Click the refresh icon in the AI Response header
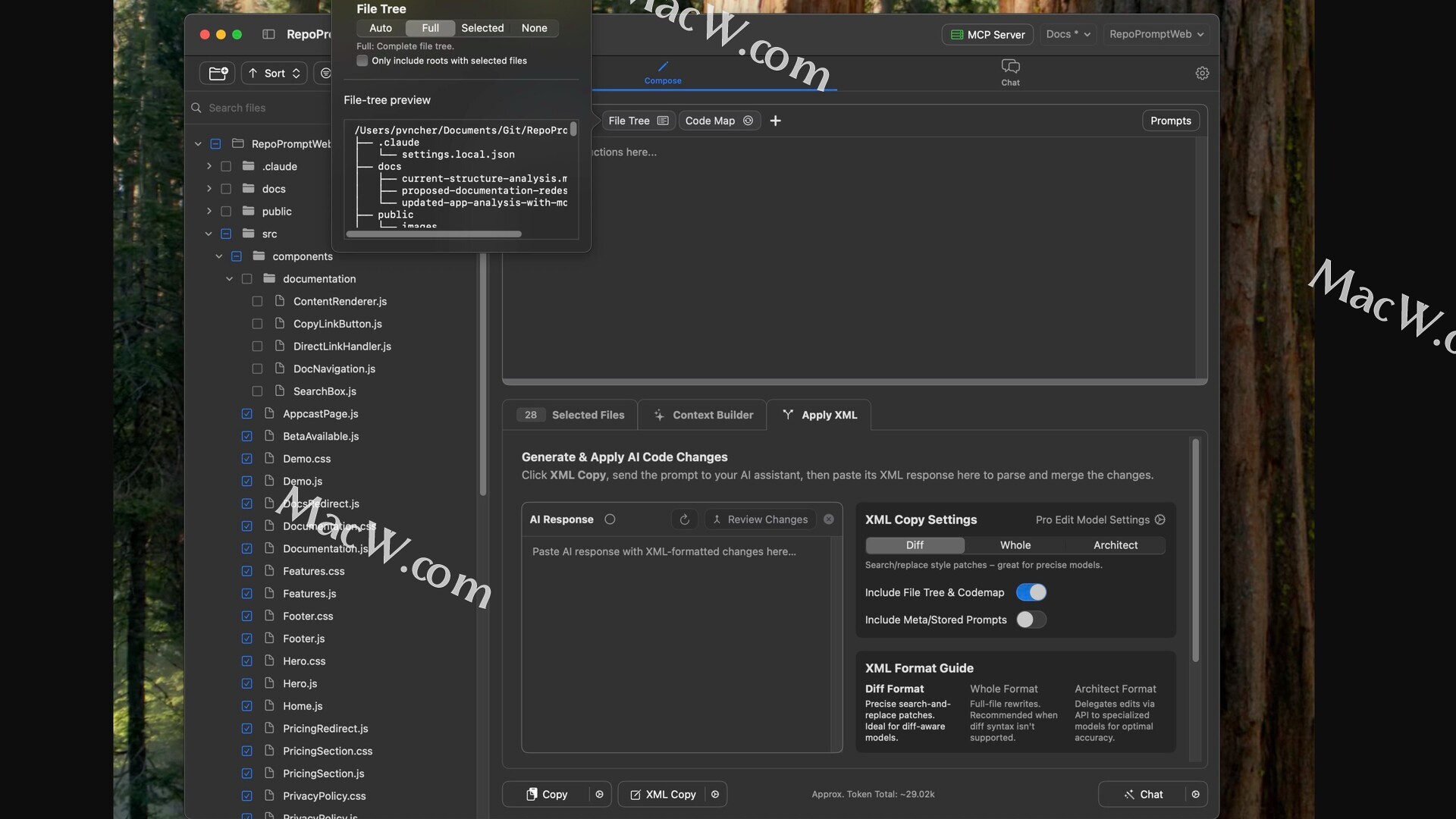This screenshot has width=1456, height=819. (684, 519)
